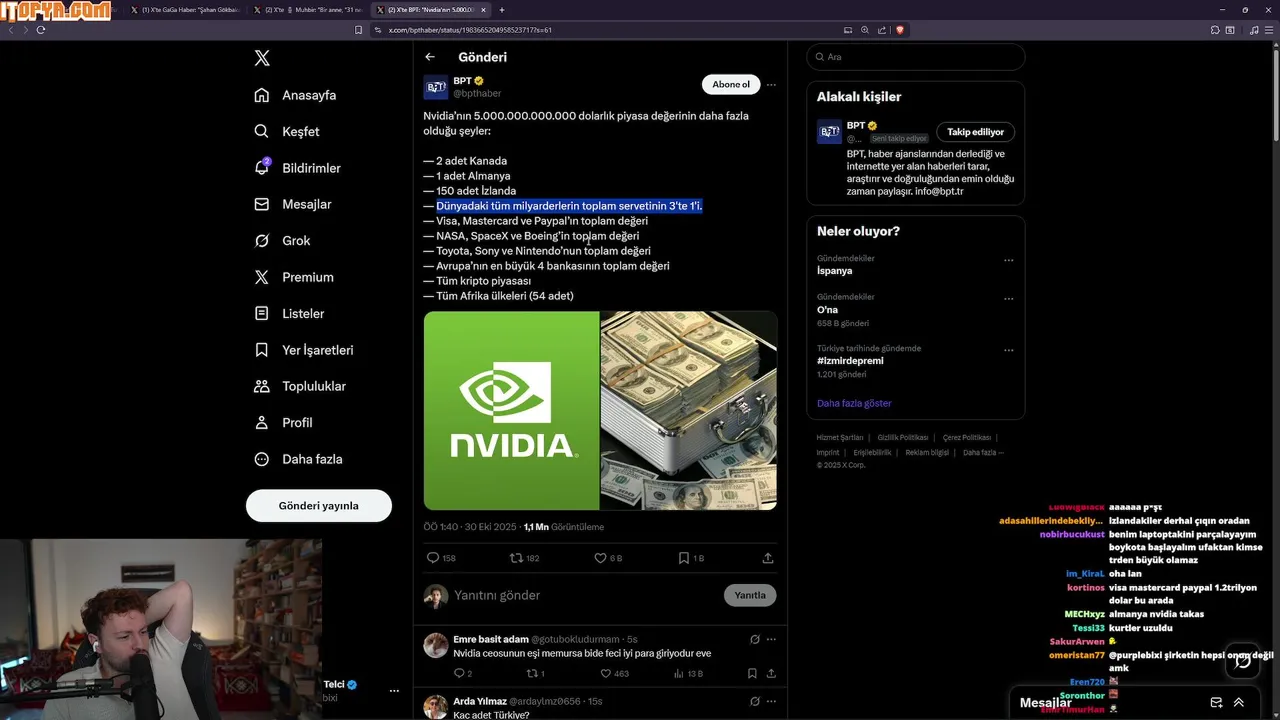Image resolution: width=1280 pixels, height=720 pixels.
Task: Open Arda Yılmaz's profile avatar
Action: (x=436, y=706)
